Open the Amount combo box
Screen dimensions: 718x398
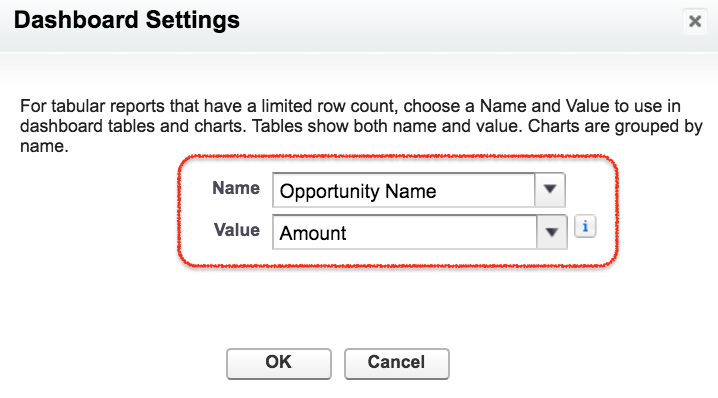point(419,232)
